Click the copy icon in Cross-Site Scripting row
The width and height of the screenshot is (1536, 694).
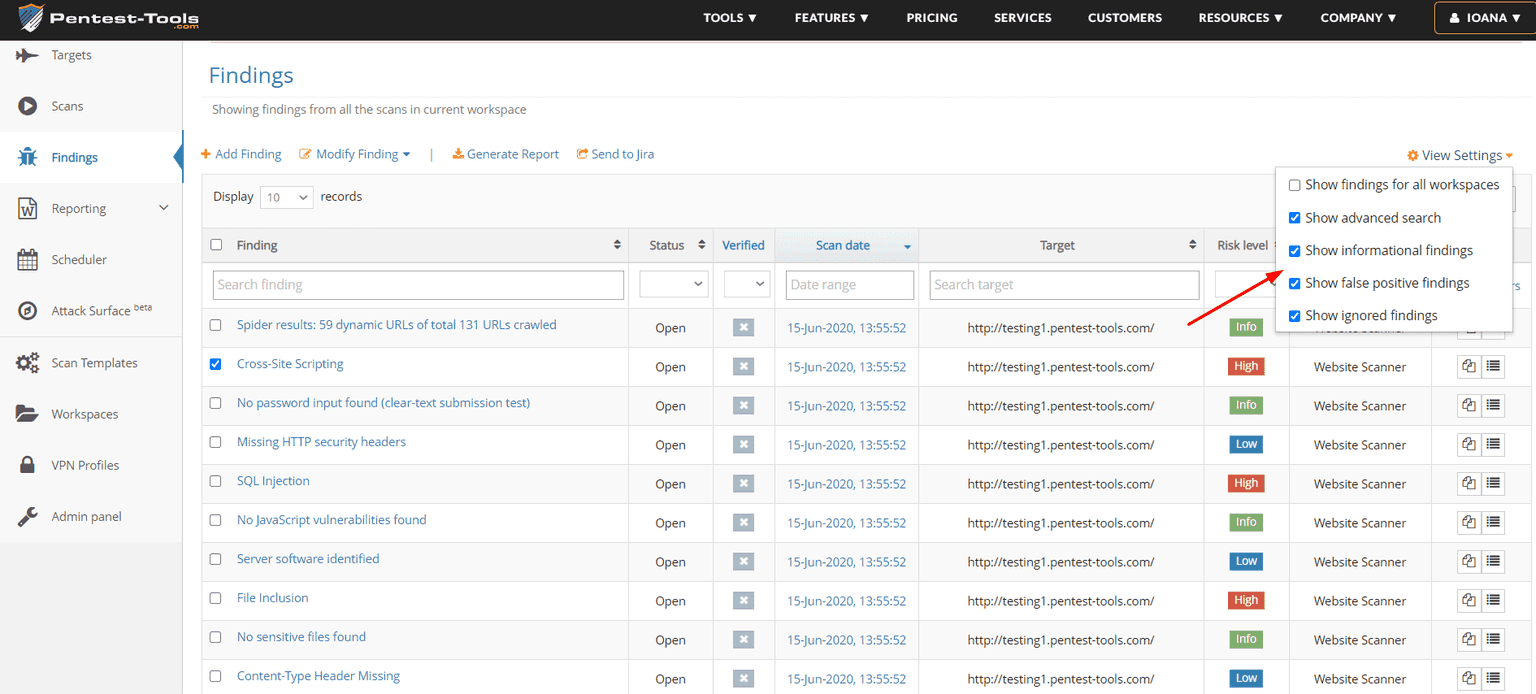pyautogui.click(x=1468, y=366)
